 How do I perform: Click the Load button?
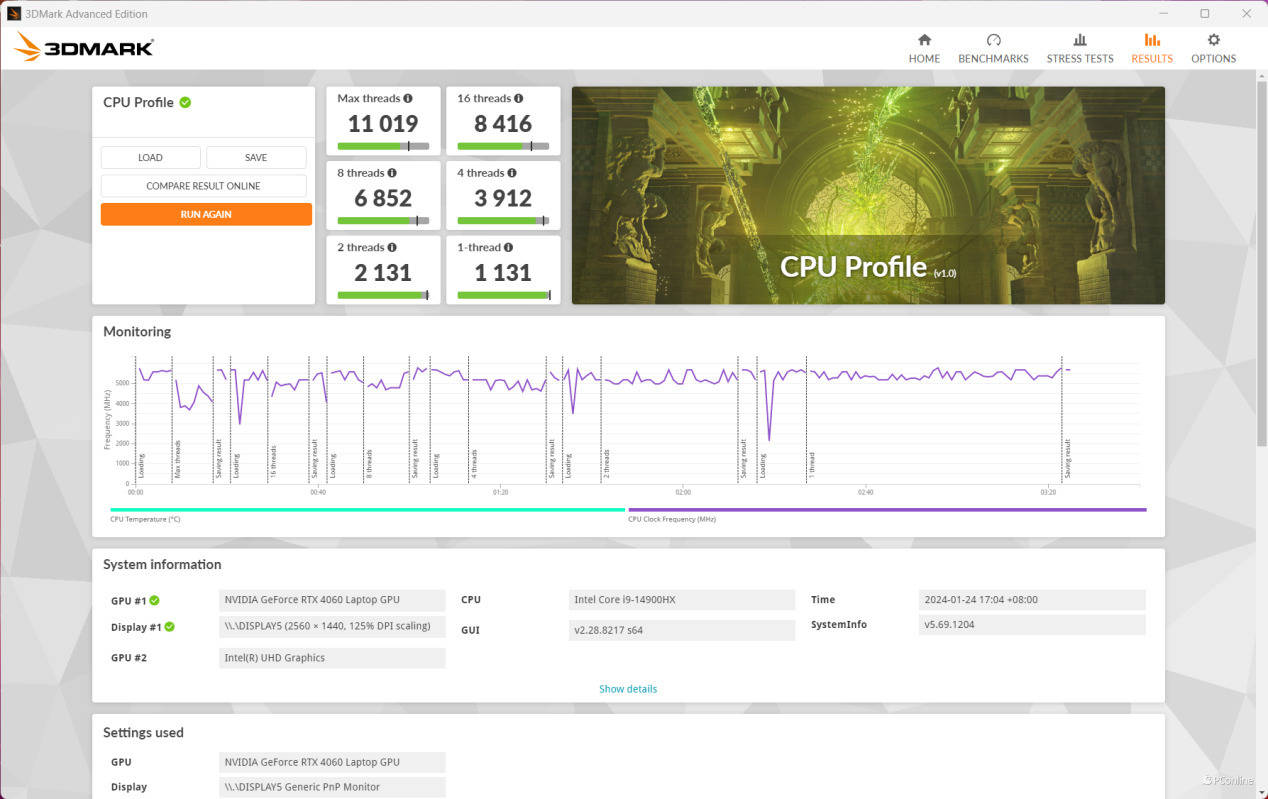click(150, 157)
